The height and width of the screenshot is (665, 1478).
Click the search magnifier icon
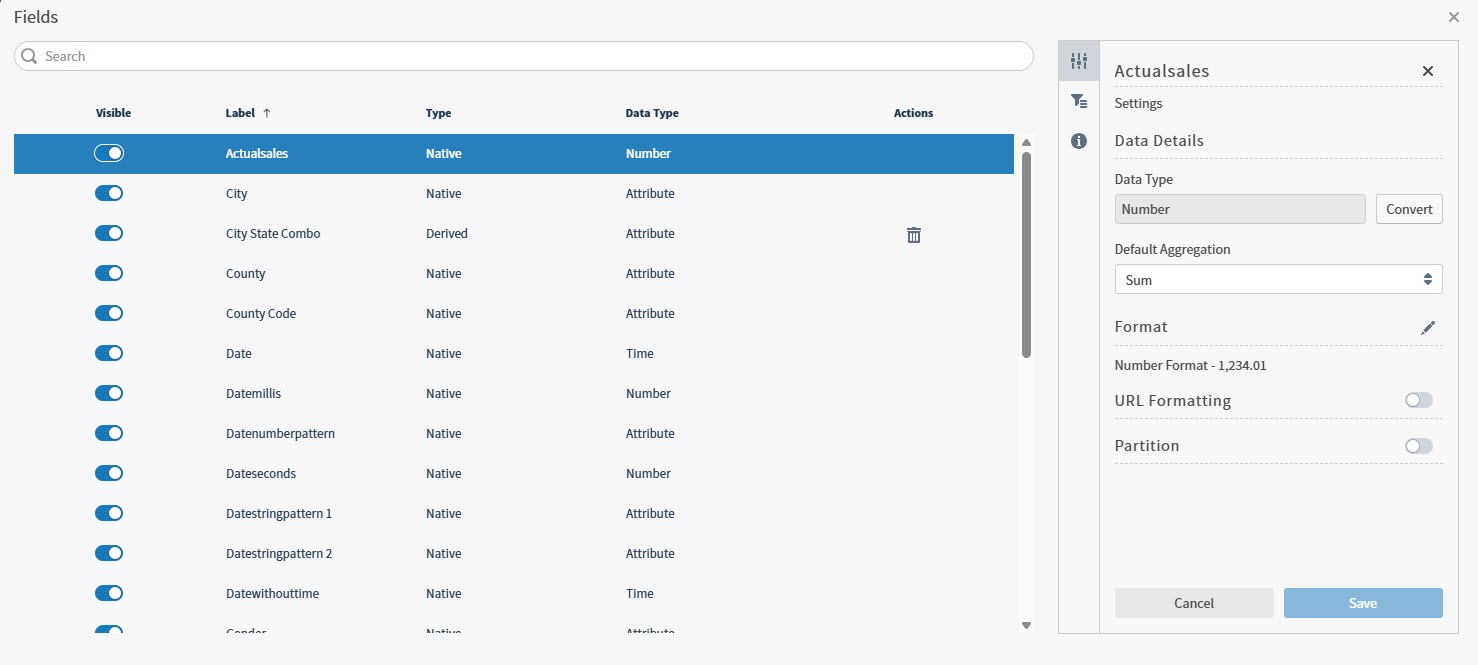tap(28, 56)
